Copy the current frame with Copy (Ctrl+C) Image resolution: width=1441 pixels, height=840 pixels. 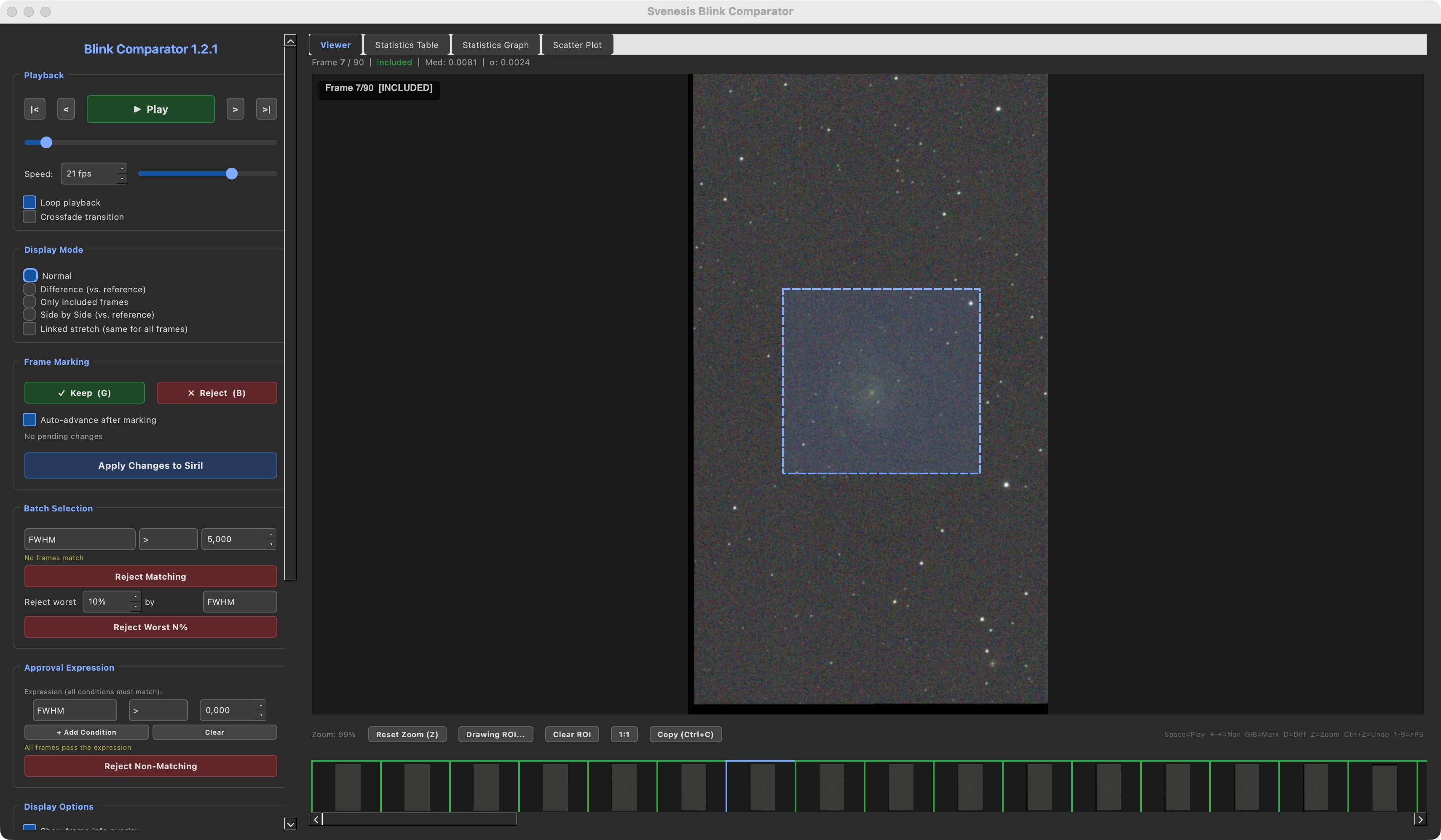pos(685,734)
